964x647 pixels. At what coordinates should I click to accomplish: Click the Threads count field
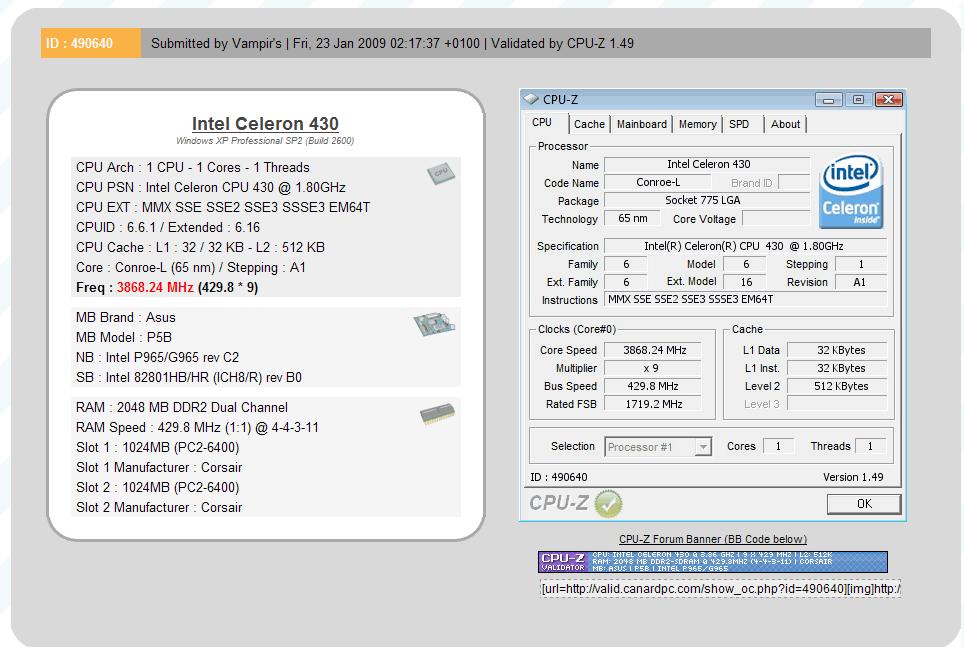click(871, 446)
